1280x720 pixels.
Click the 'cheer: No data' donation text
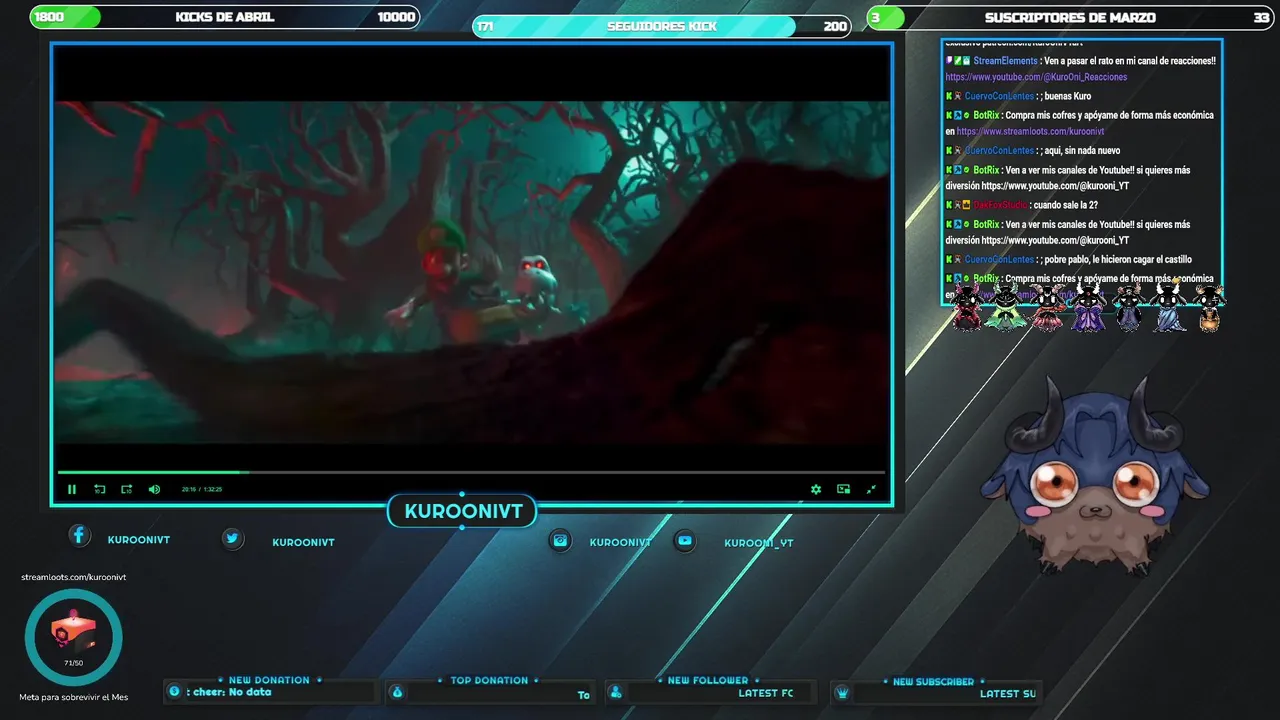click(x=229, y=692)
